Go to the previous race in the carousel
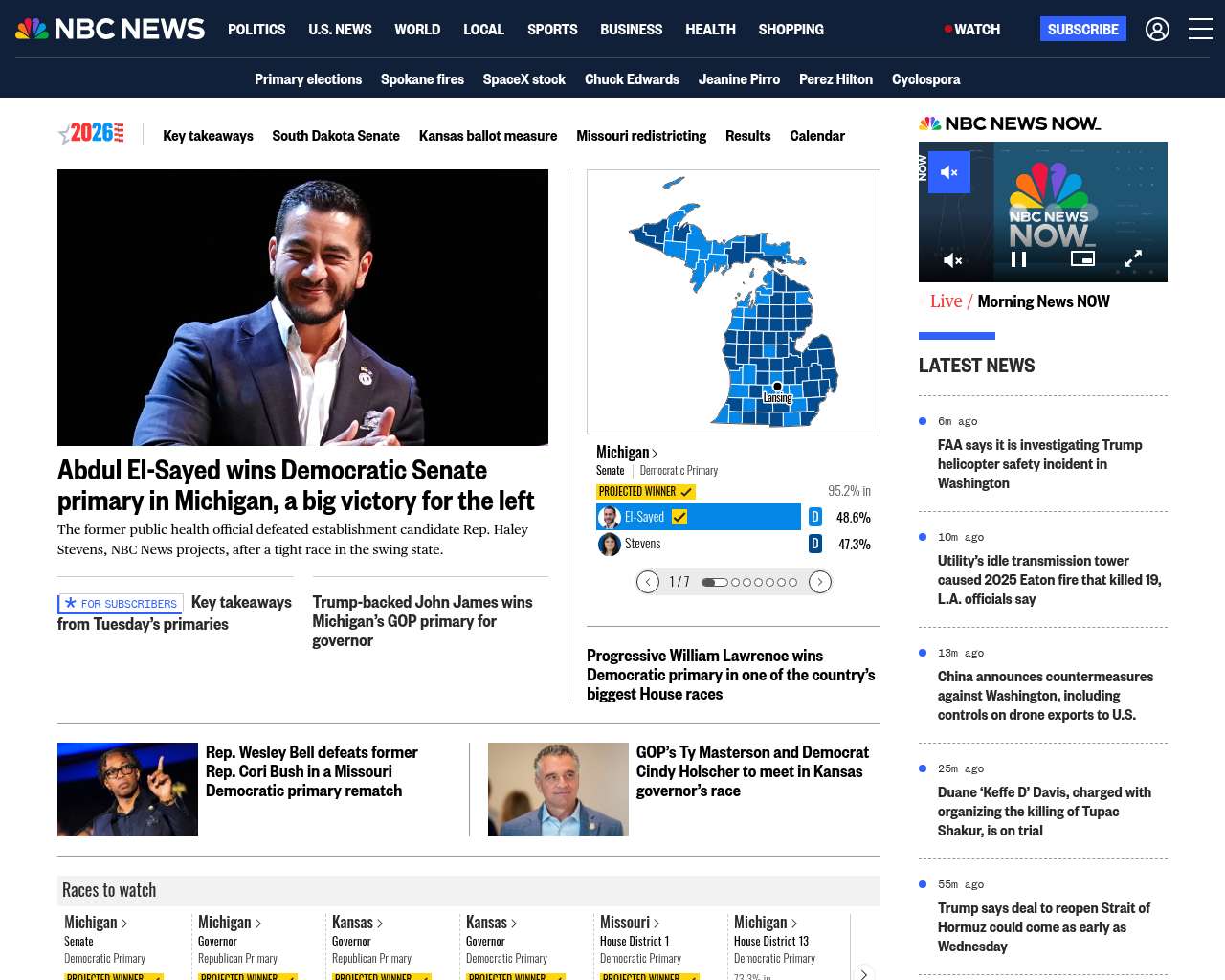The image size is (1225, 980). (x=648, y=582)
